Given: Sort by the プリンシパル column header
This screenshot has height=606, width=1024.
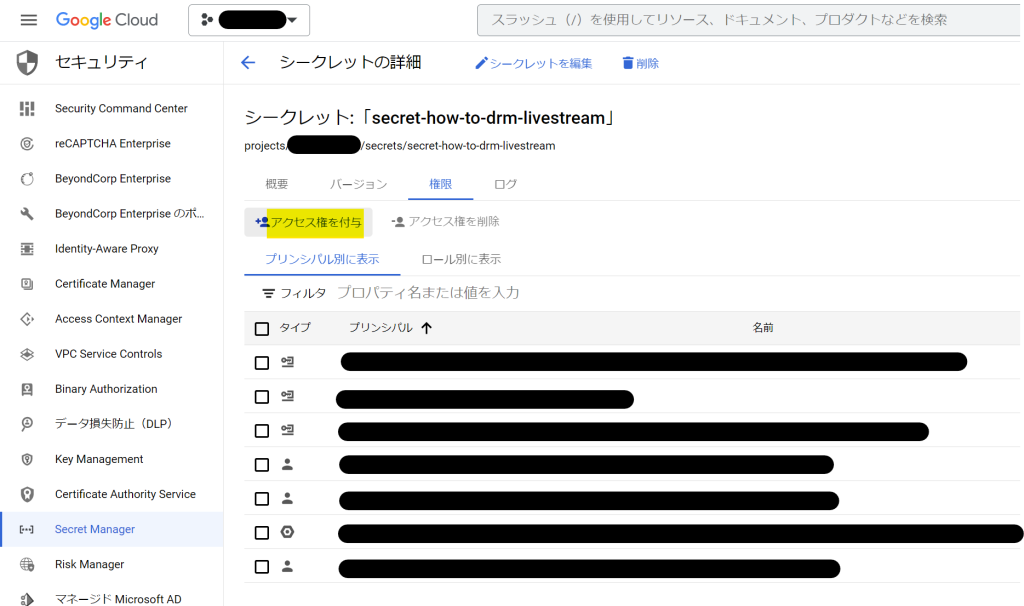Looking at the screenshot, I should [391, 328].
